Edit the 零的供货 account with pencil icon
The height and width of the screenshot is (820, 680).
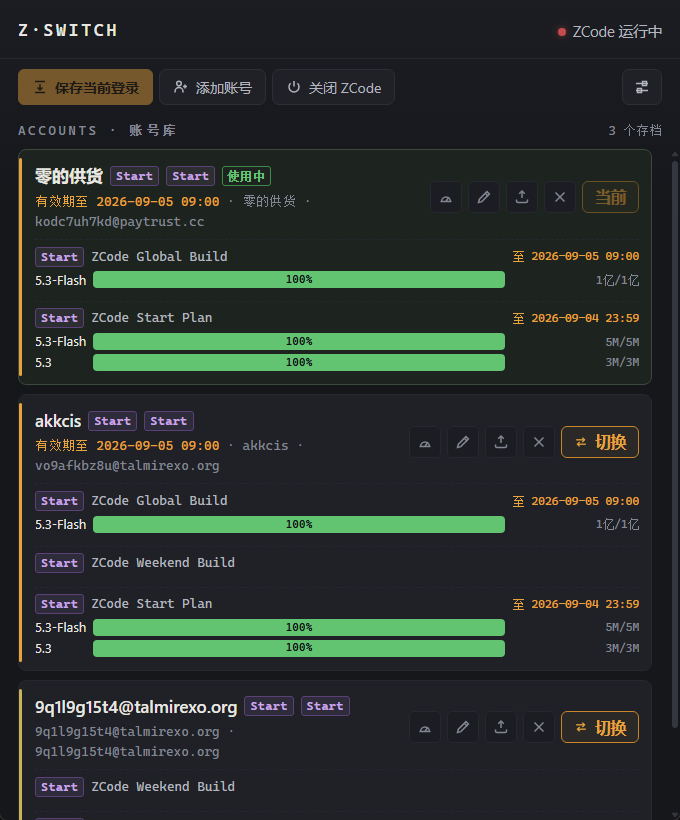click(x=484, y=197)
